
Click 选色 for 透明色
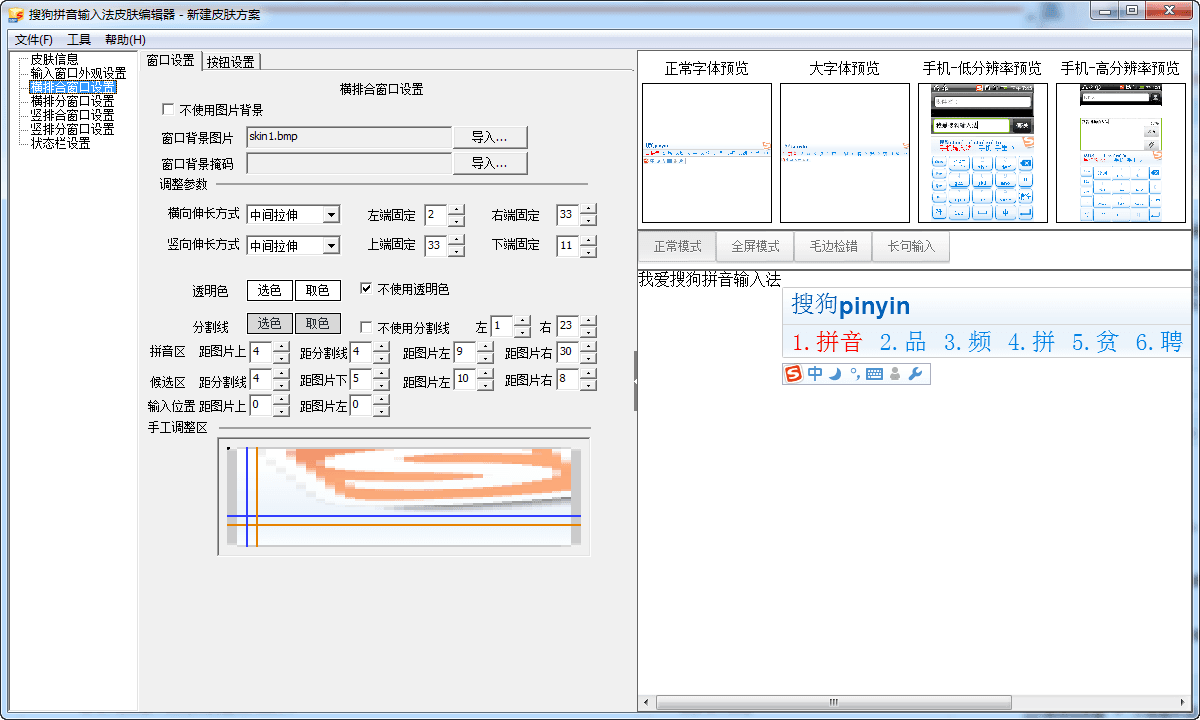click(x=270, y=291)
